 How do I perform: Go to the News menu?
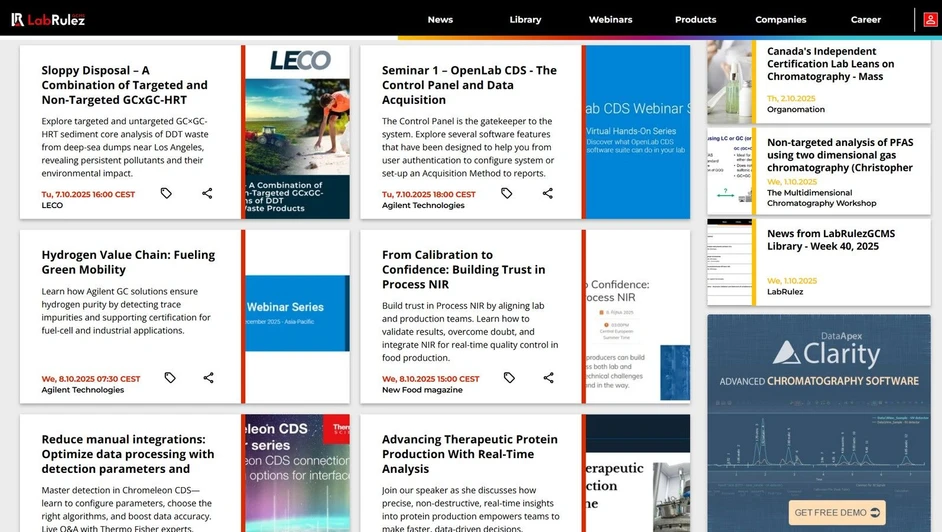[x=440, y=19]
